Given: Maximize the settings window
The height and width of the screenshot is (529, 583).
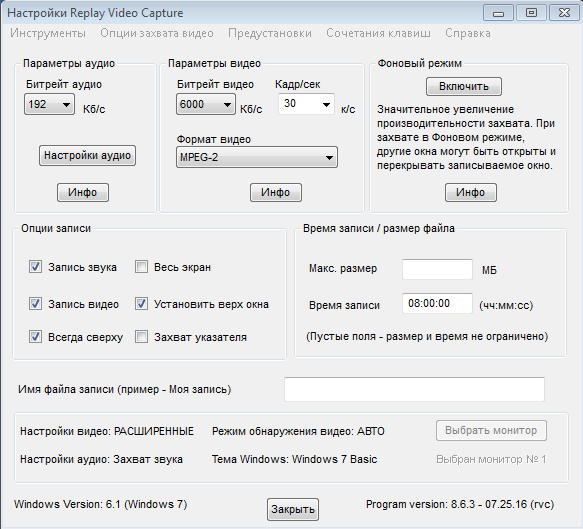Looking at the screenshot, I should click(531, 13).
